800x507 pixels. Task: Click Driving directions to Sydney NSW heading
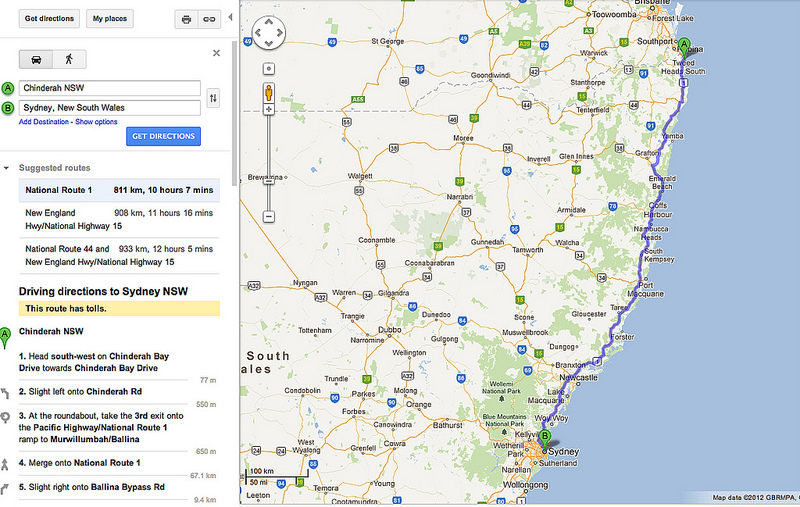tap(104, 292)
